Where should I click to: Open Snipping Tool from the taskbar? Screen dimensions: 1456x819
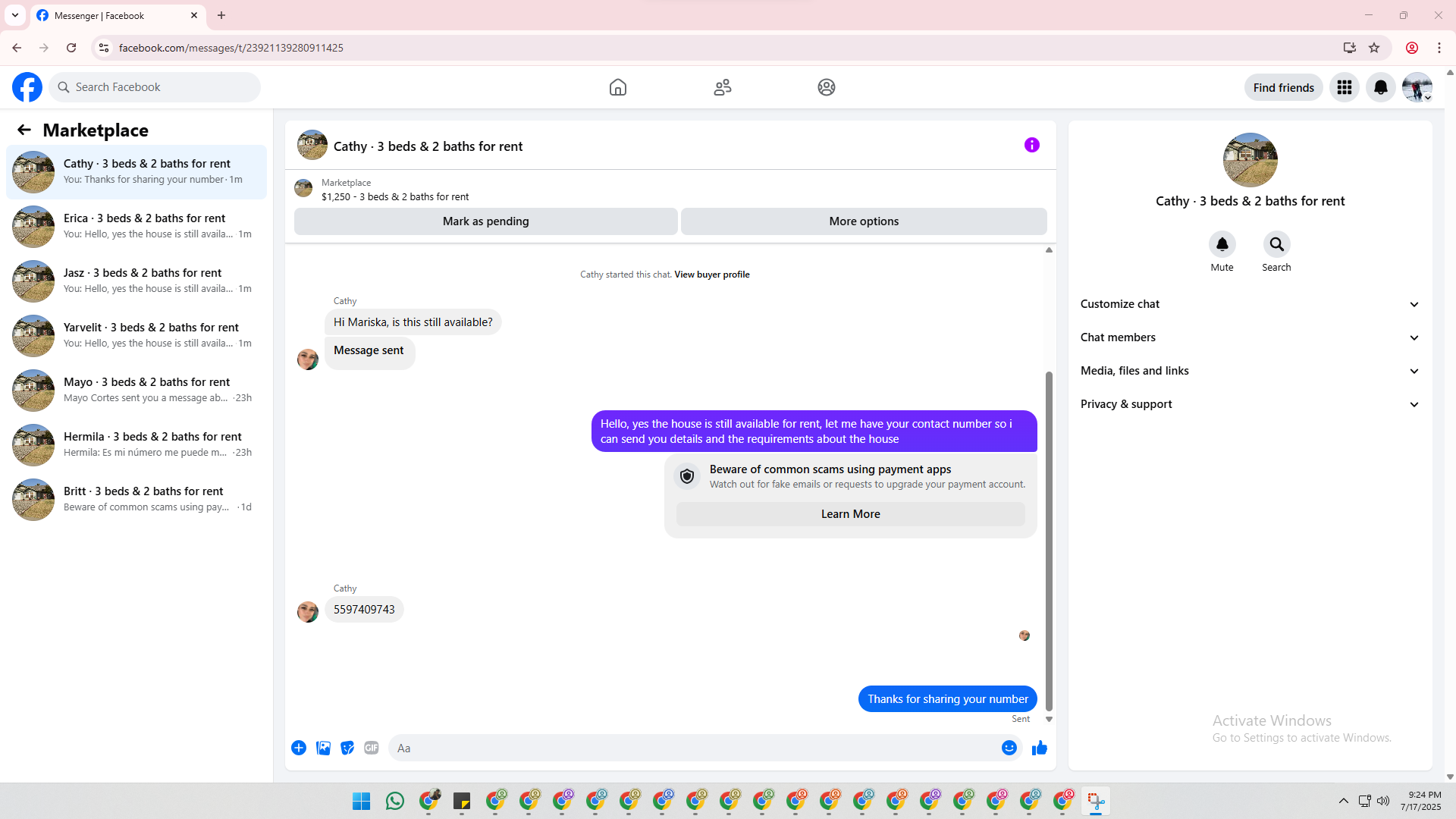coord(1096,801)
